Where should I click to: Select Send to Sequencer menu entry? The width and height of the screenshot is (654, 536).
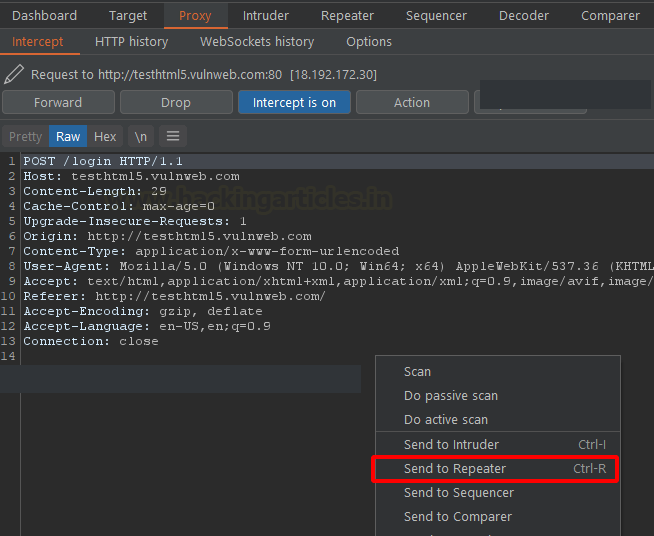click(498, 493)
